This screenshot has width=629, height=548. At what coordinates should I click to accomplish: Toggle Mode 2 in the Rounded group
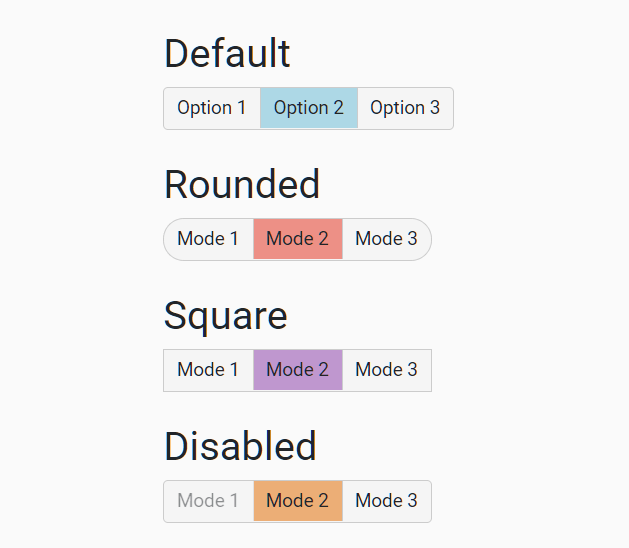[297, 239]
